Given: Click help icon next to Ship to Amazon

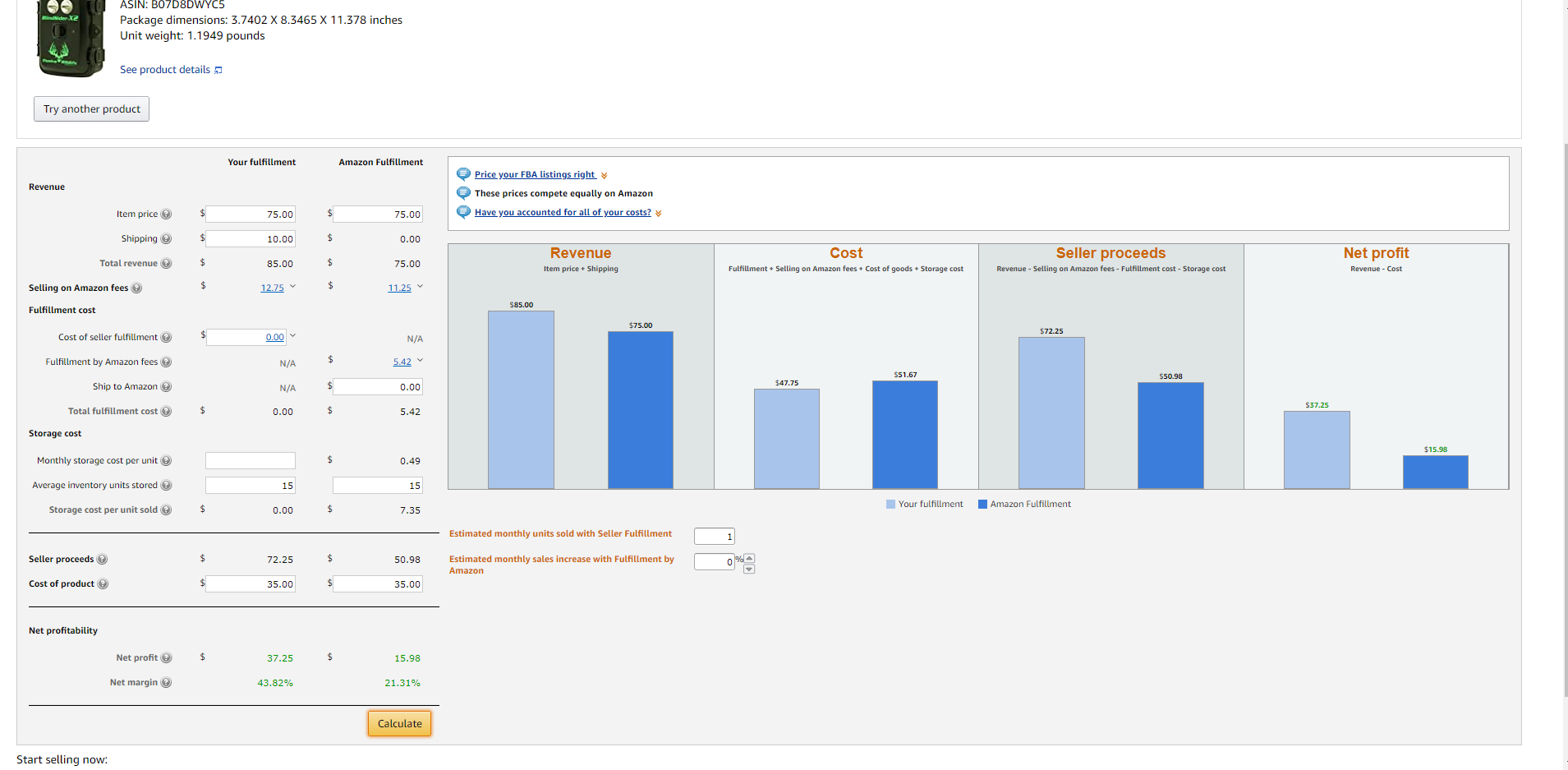Looking at the screenshot, I should 166,387.
